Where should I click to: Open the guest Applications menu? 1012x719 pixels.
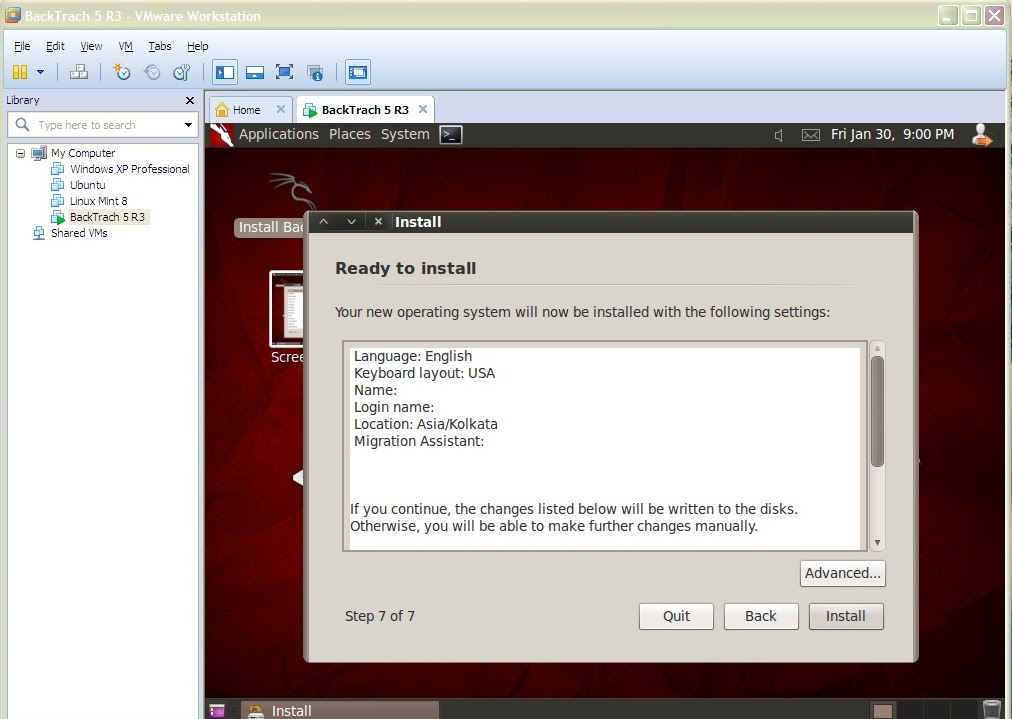pos(279,134)
